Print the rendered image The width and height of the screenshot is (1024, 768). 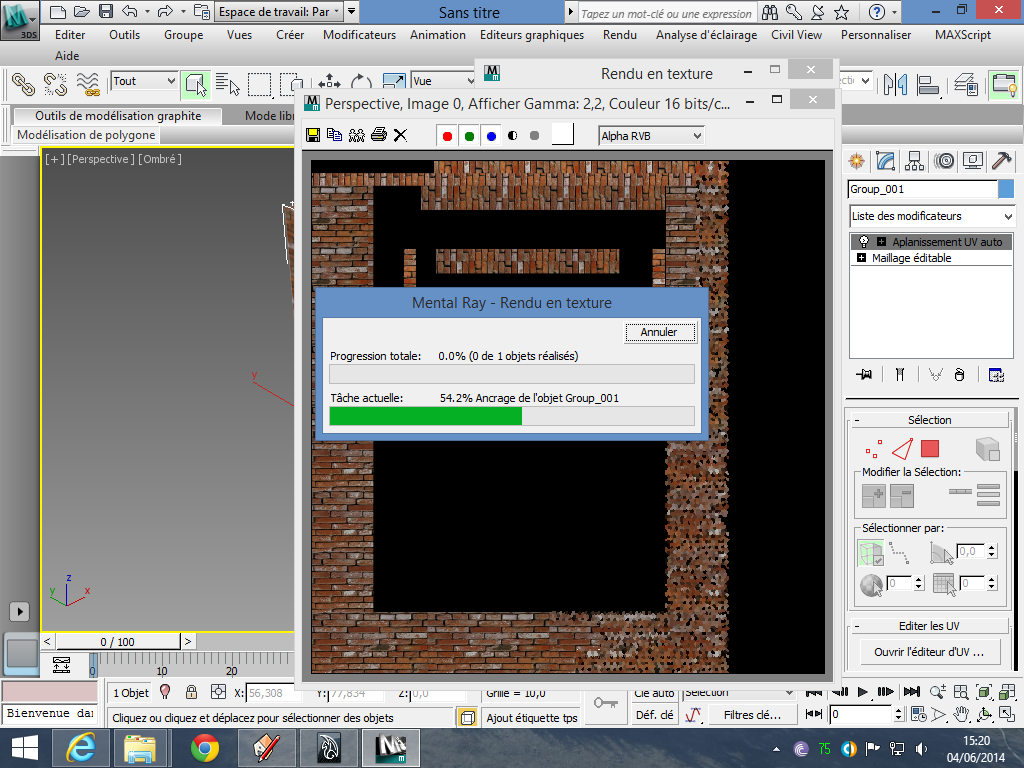click(x=379, y=135)
